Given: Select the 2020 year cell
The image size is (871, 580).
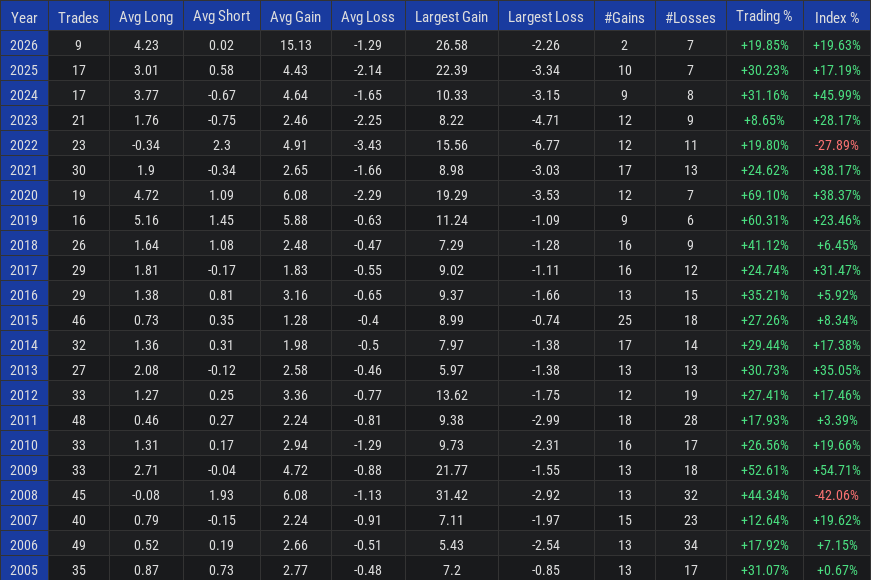Looking at the screenshot, I should tap(24, 195).
